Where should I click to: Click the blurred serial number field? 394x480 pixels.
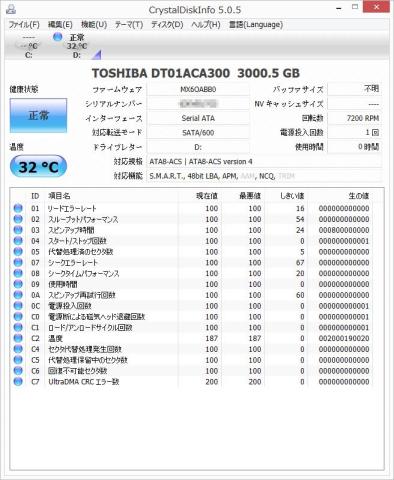(x=198, y=104)
